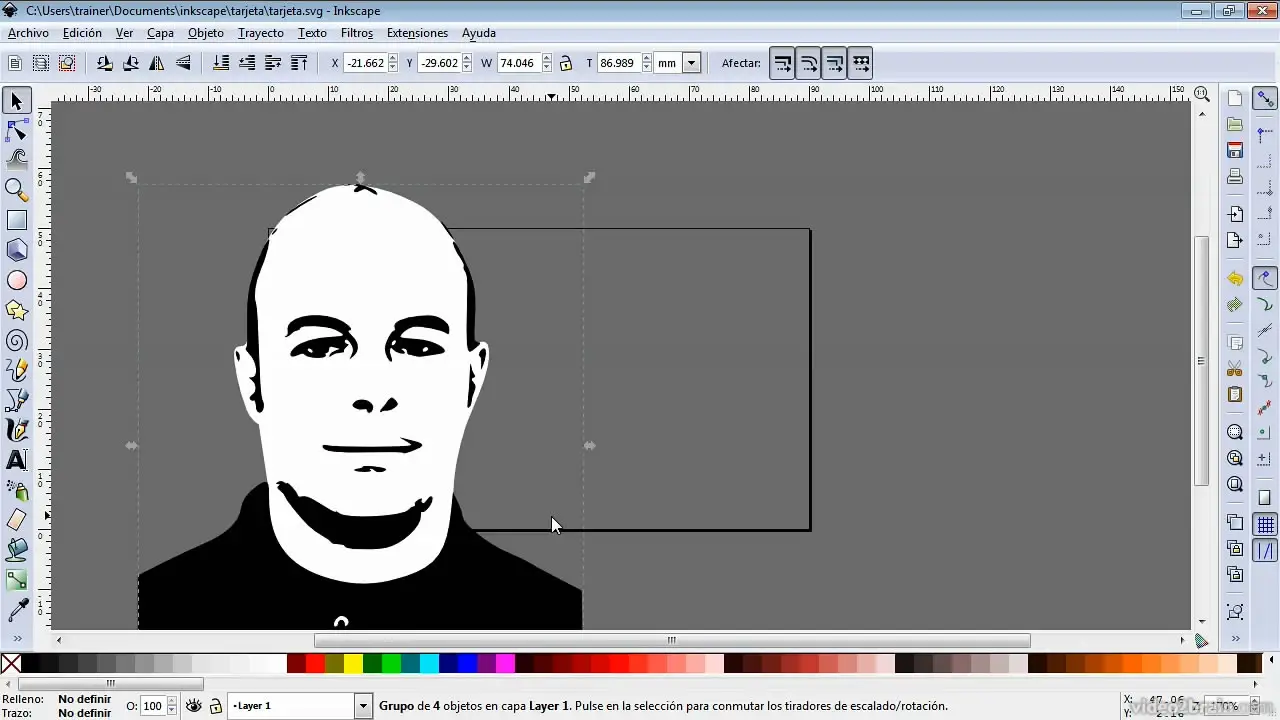Pick the Star polygon tool
1280x720 pixels.
click(x=17, y=311)
